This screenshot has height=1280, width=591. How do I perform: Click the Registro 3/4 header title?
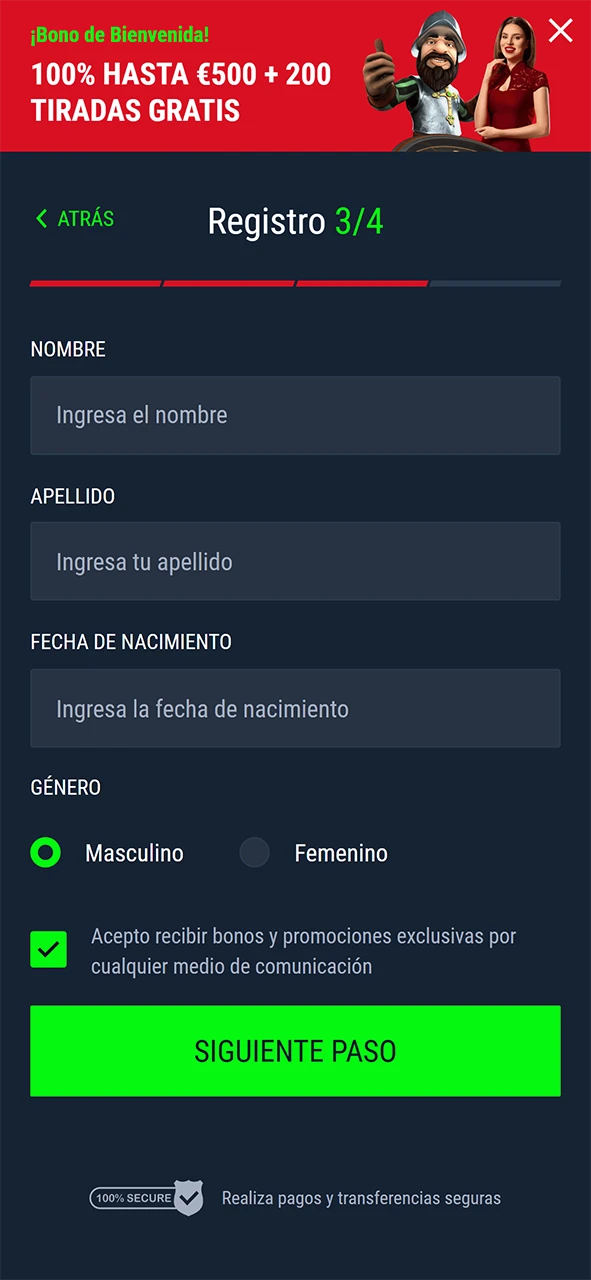tap(295, 220)
